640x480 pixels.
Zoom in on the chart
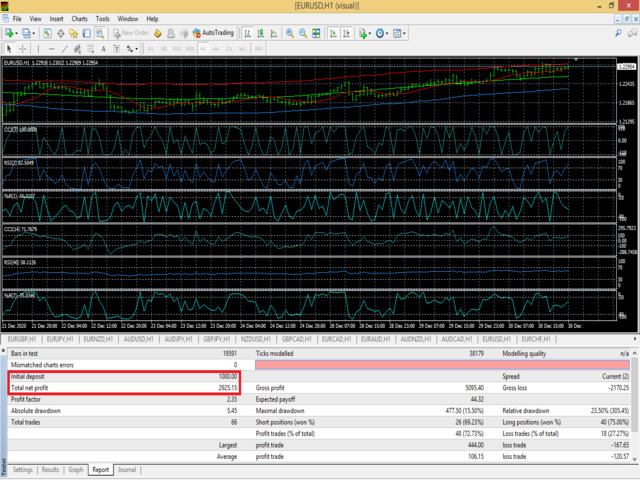290,33
